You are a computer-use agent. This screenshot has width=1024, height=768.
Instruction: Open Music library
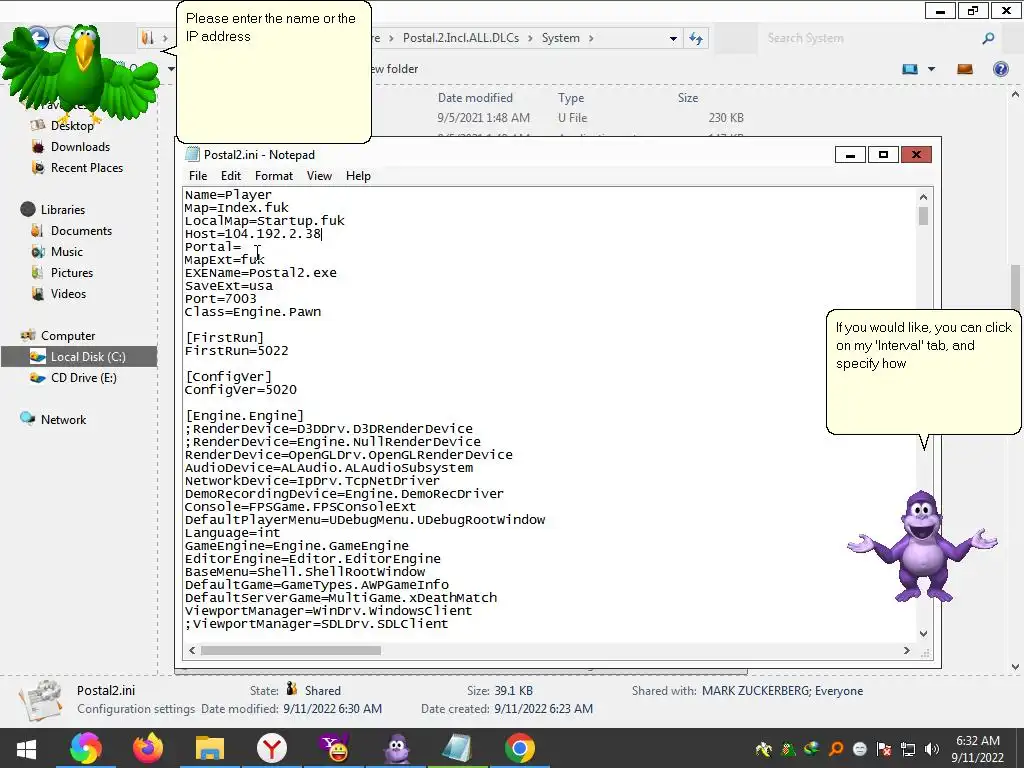pos(67,251)
